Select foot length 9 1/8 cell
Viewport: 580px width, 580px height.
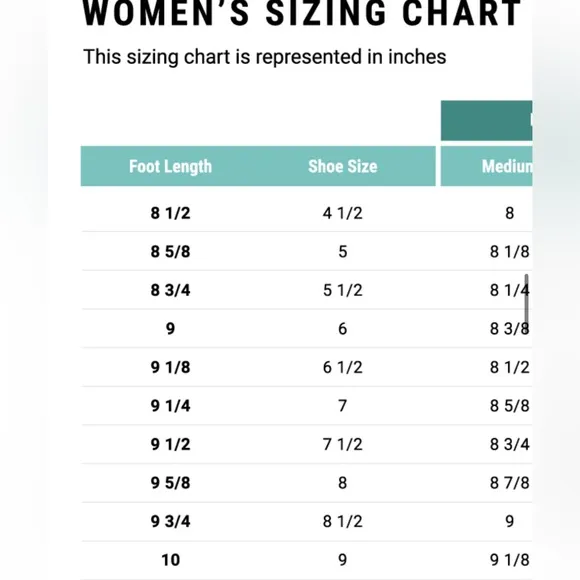click(171, 367)
